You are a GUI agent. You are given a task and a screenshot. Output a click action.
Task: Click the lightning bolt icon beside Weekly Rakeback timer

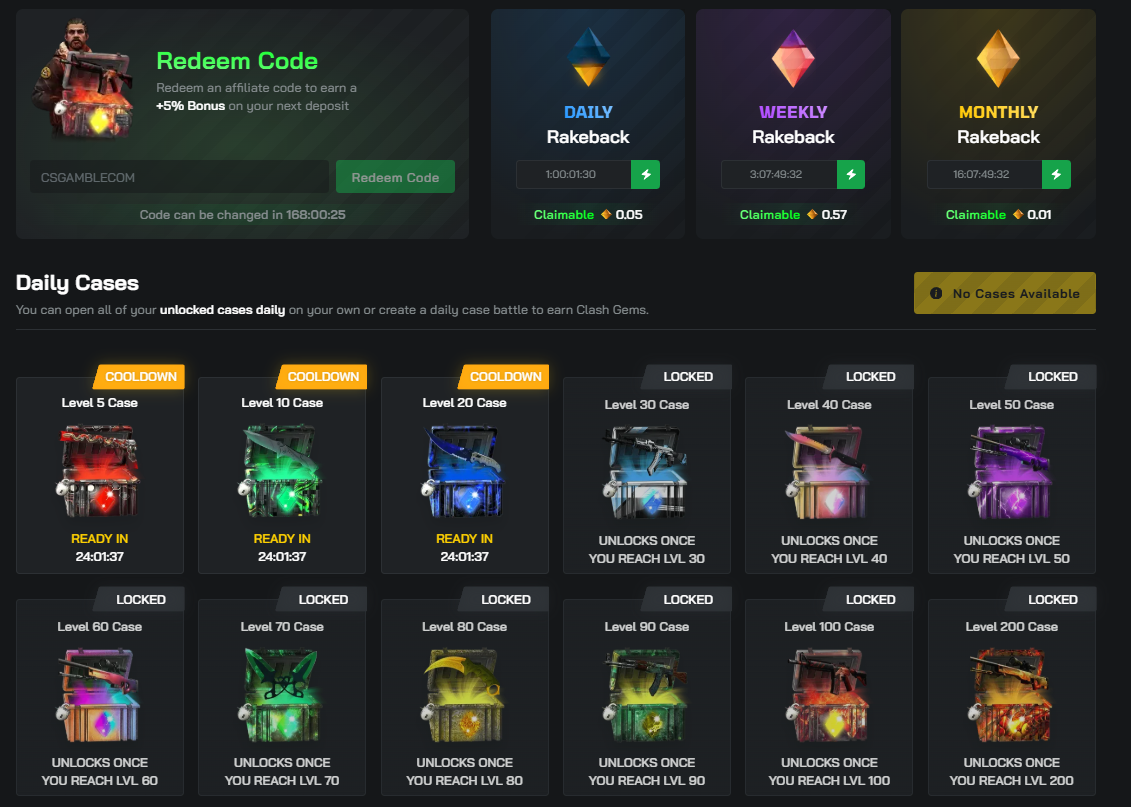(851, 174)
